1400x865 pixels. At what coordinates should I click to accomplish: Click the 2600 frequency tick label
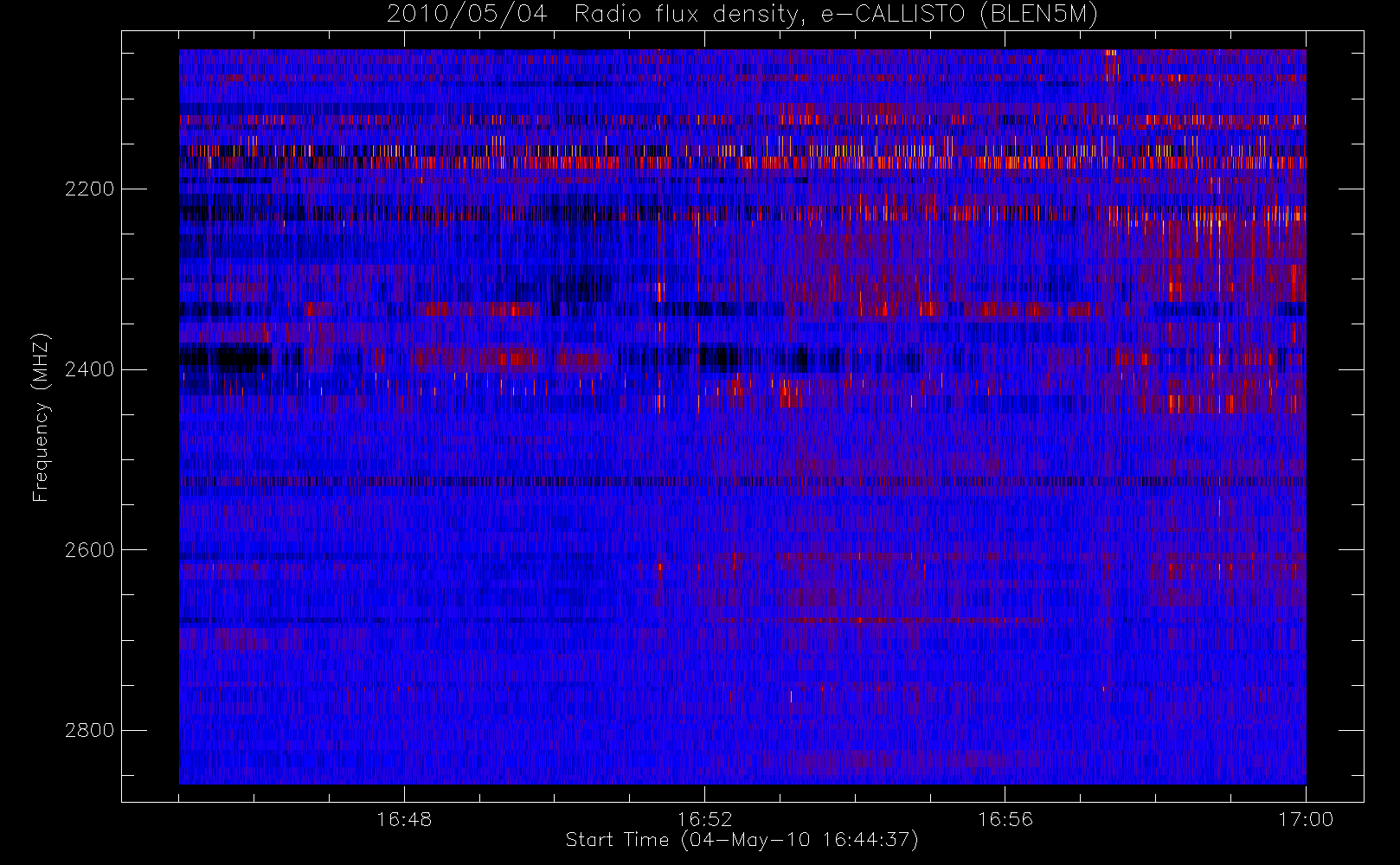[89, 550]
